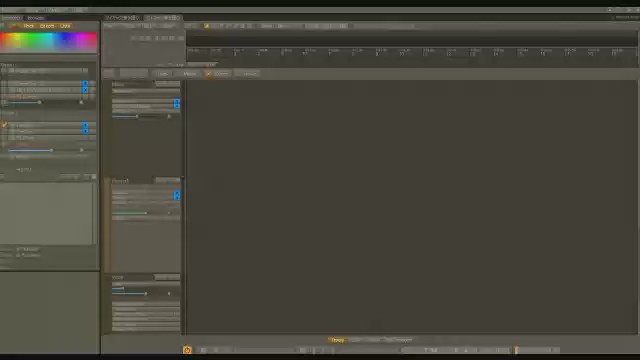
Task: Open the blue dropdown beside the yellow checkmark
Action: [85, 125]
